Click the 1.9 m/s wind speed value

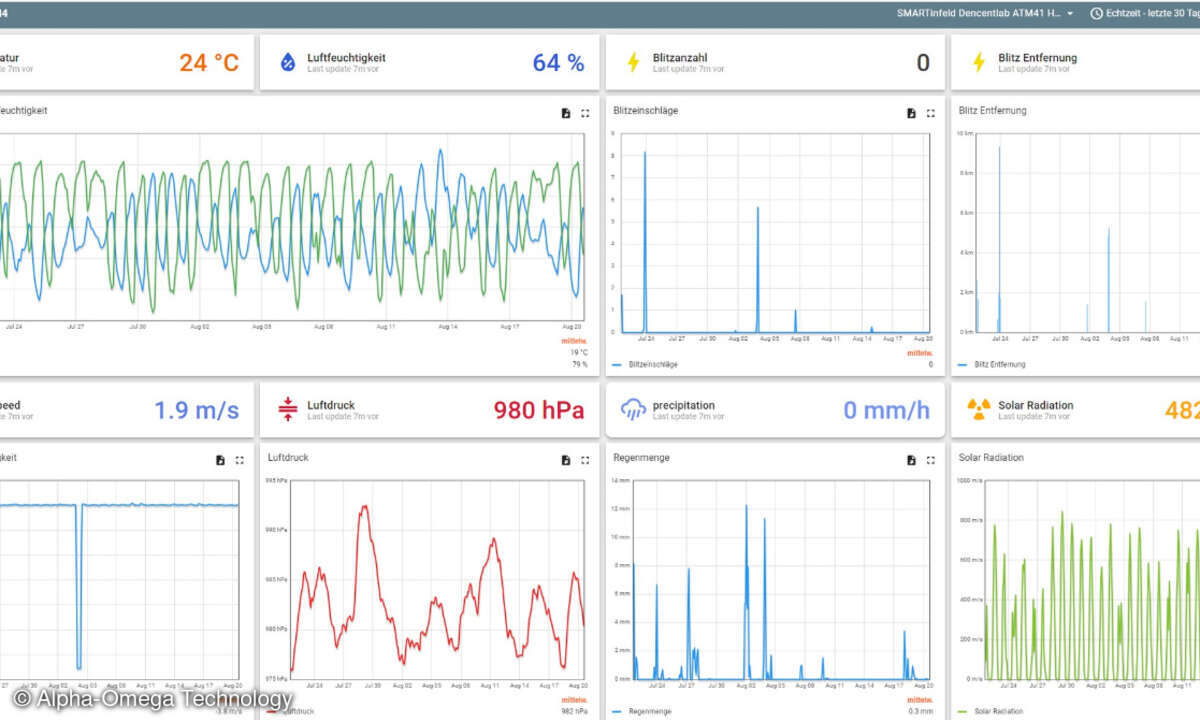click(197, 410)
